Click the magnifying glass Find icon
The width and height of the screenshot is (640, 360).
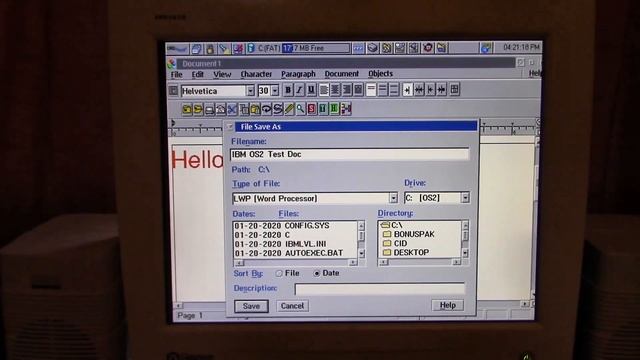click(300, 109)
